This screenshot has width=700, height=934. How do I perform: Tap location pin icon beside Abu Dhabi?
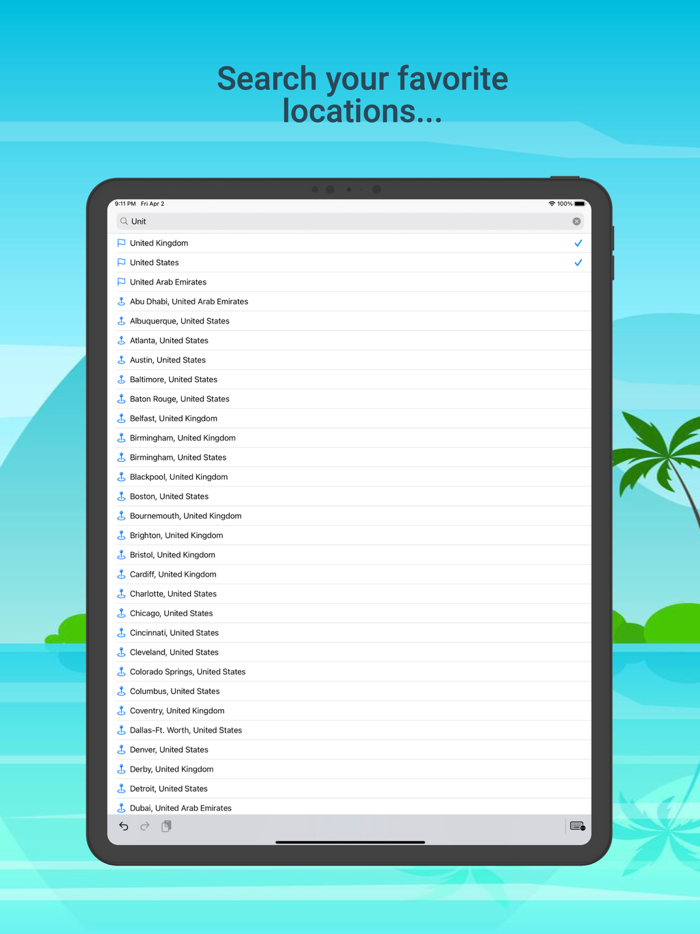click(x=121, y=301)
